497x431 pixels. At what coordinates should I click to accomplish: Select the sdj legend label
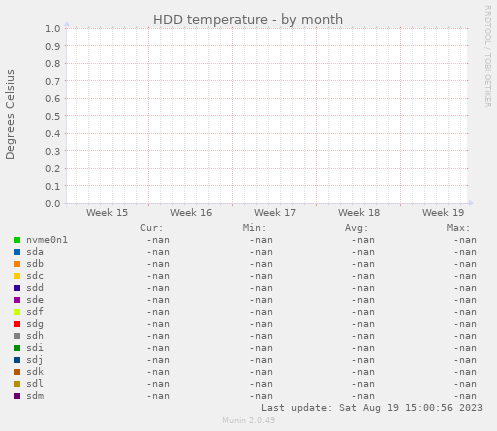[35, 360]
